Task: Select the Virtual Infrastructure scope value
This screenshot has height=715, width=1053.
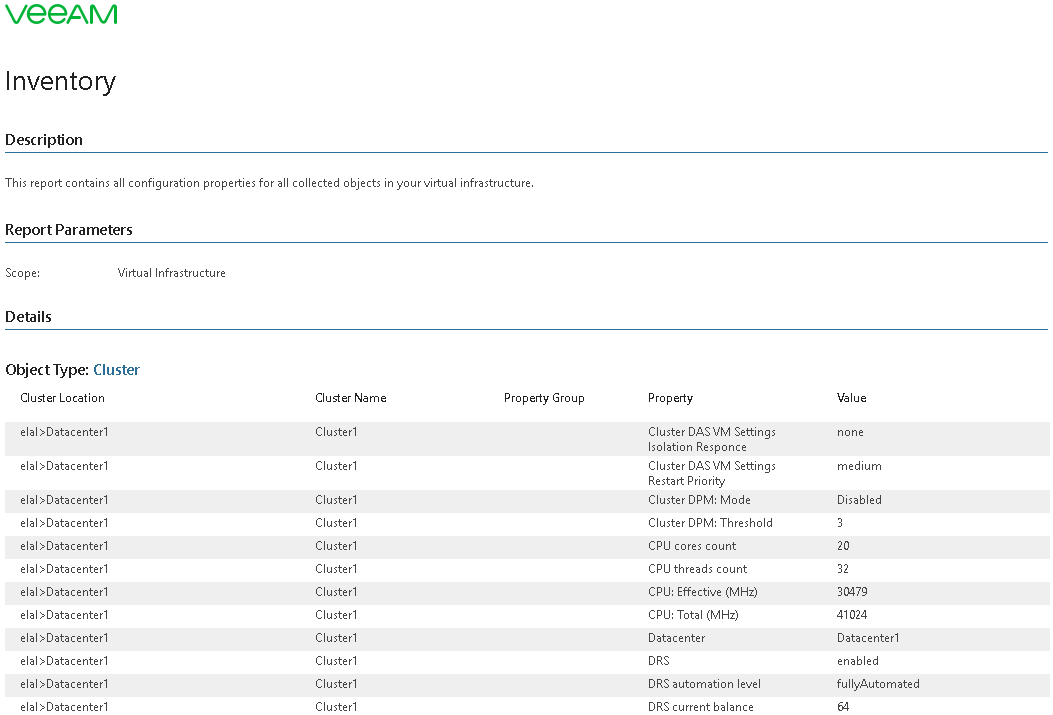Action: click(x=171, y=273)
